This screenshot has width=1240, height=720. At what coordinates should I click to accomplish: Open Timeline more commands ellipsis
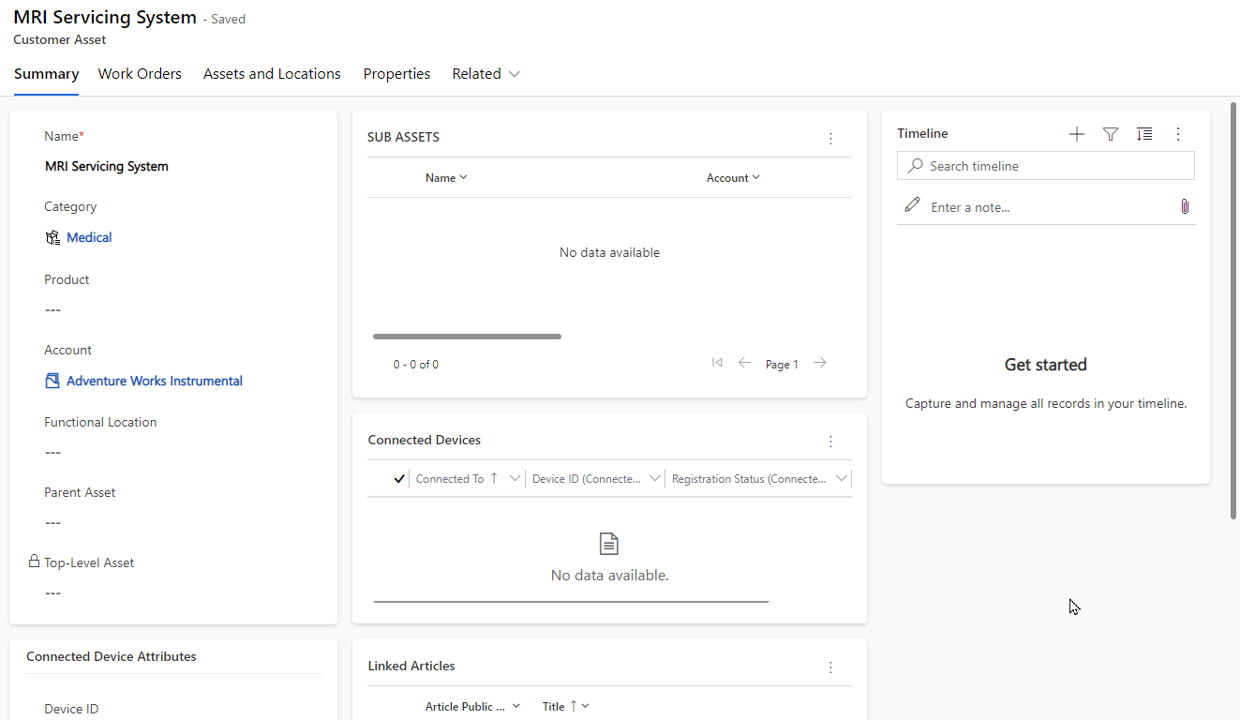1178,134
